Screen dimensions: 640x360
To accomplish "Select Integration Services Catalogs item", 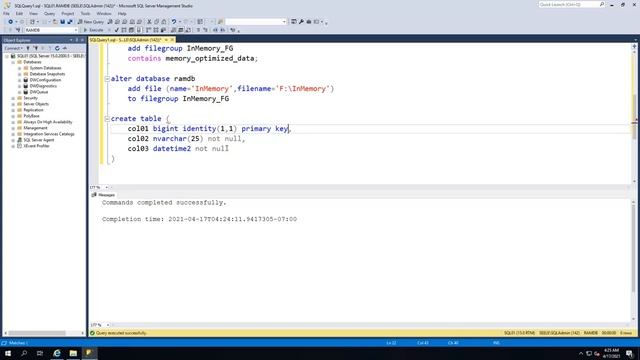I will pos(49,134).
